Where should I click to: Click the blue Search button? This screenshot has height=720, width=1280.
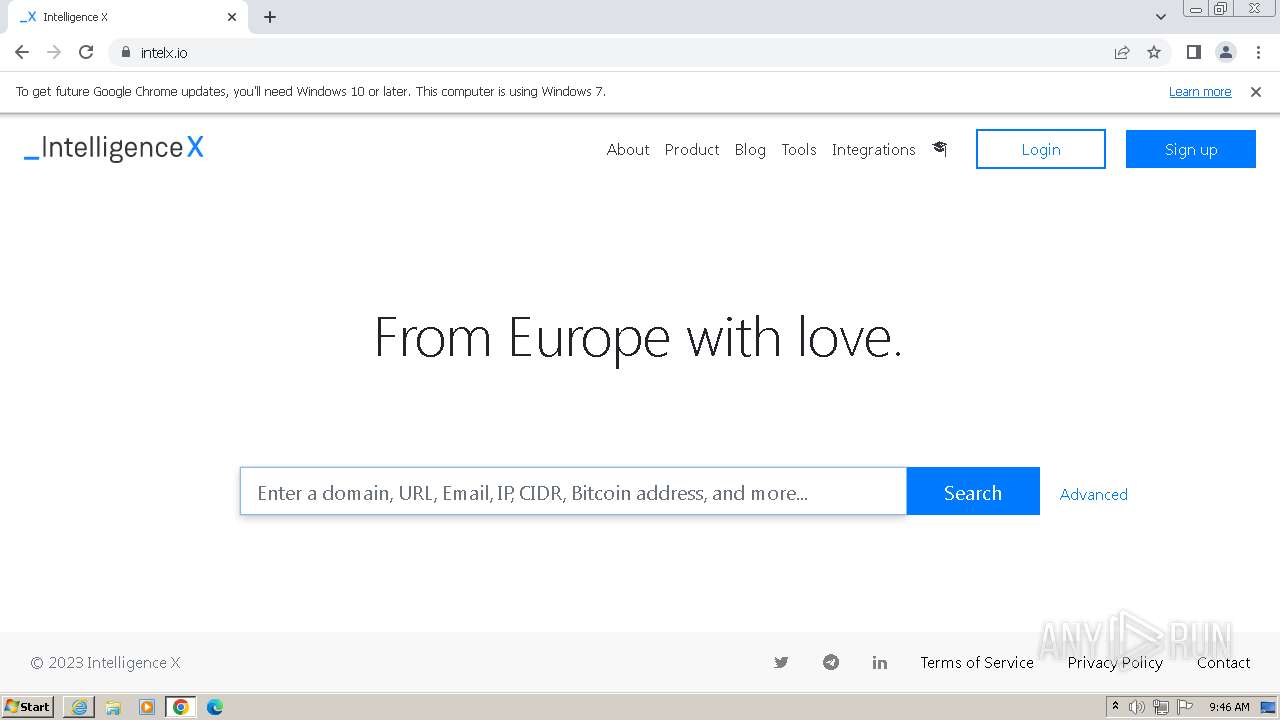[973, 491]
